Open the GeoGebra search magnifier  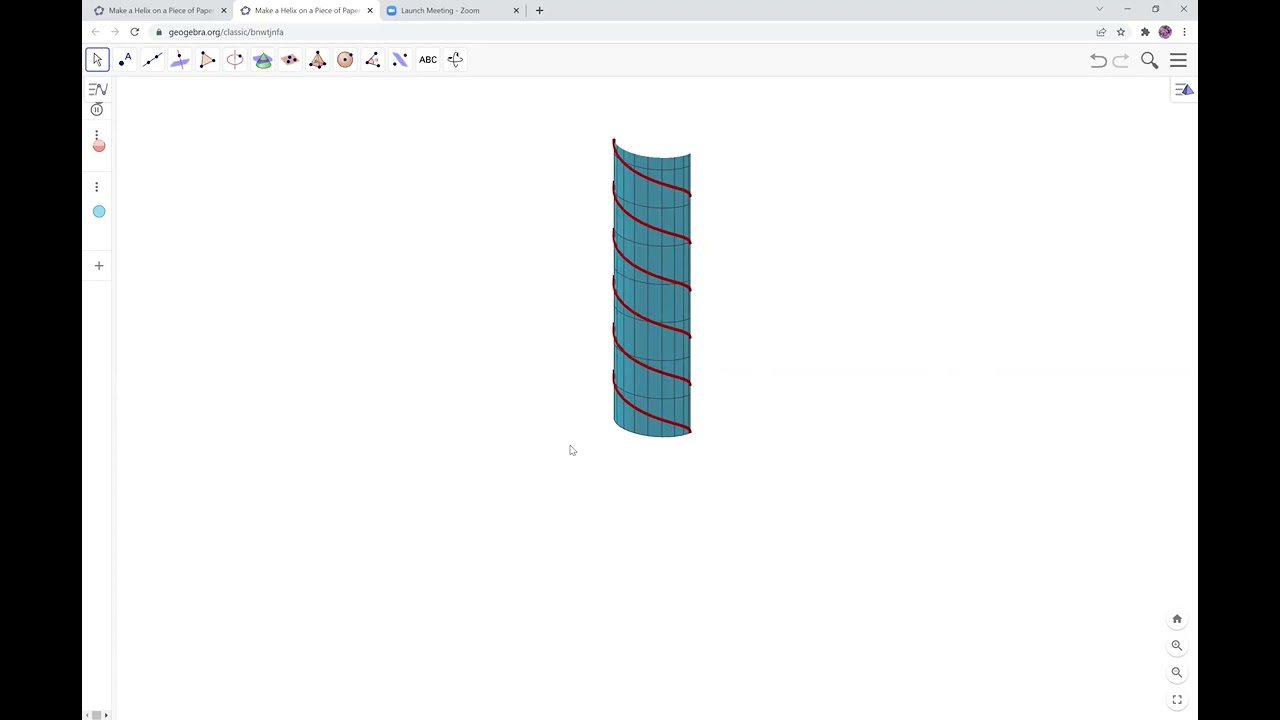tap(1150, 61)
